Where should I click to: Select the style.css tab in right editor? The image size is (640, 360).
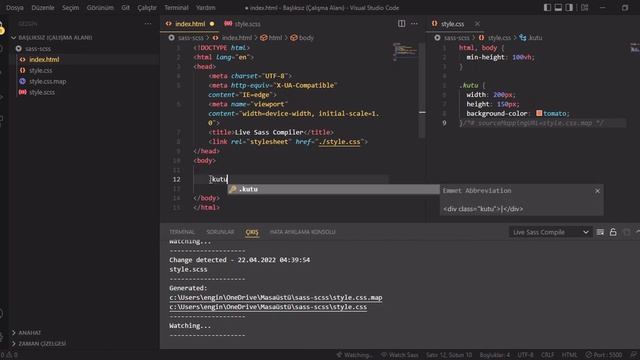pos(452,24)
